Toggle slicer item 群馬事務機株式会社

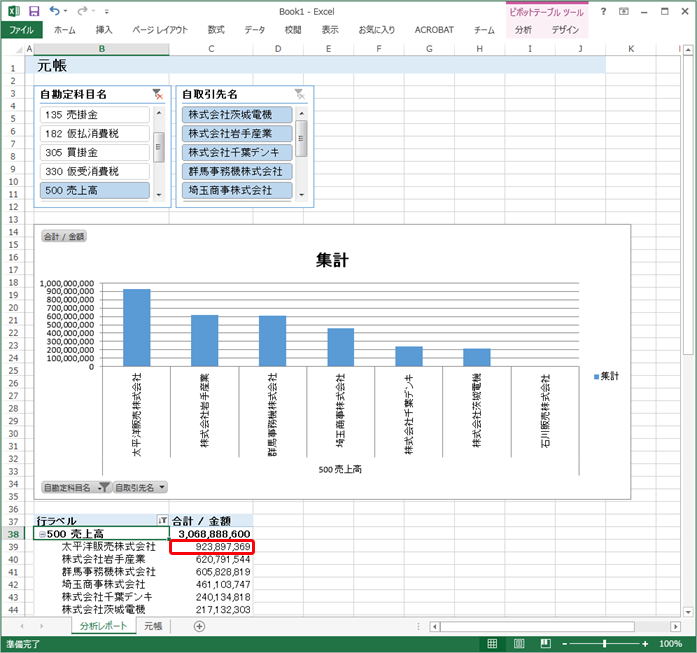coord(237,171)
